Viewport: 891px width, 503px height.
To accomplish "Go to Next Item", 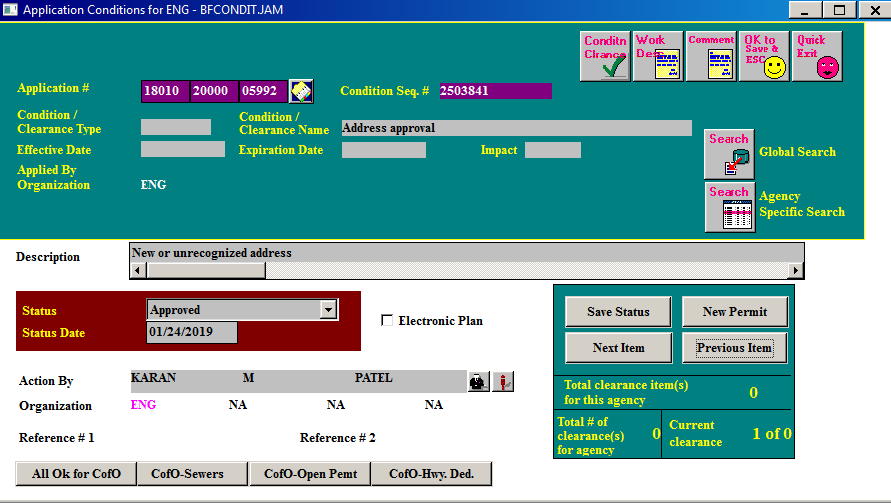I will coord(618,348).
